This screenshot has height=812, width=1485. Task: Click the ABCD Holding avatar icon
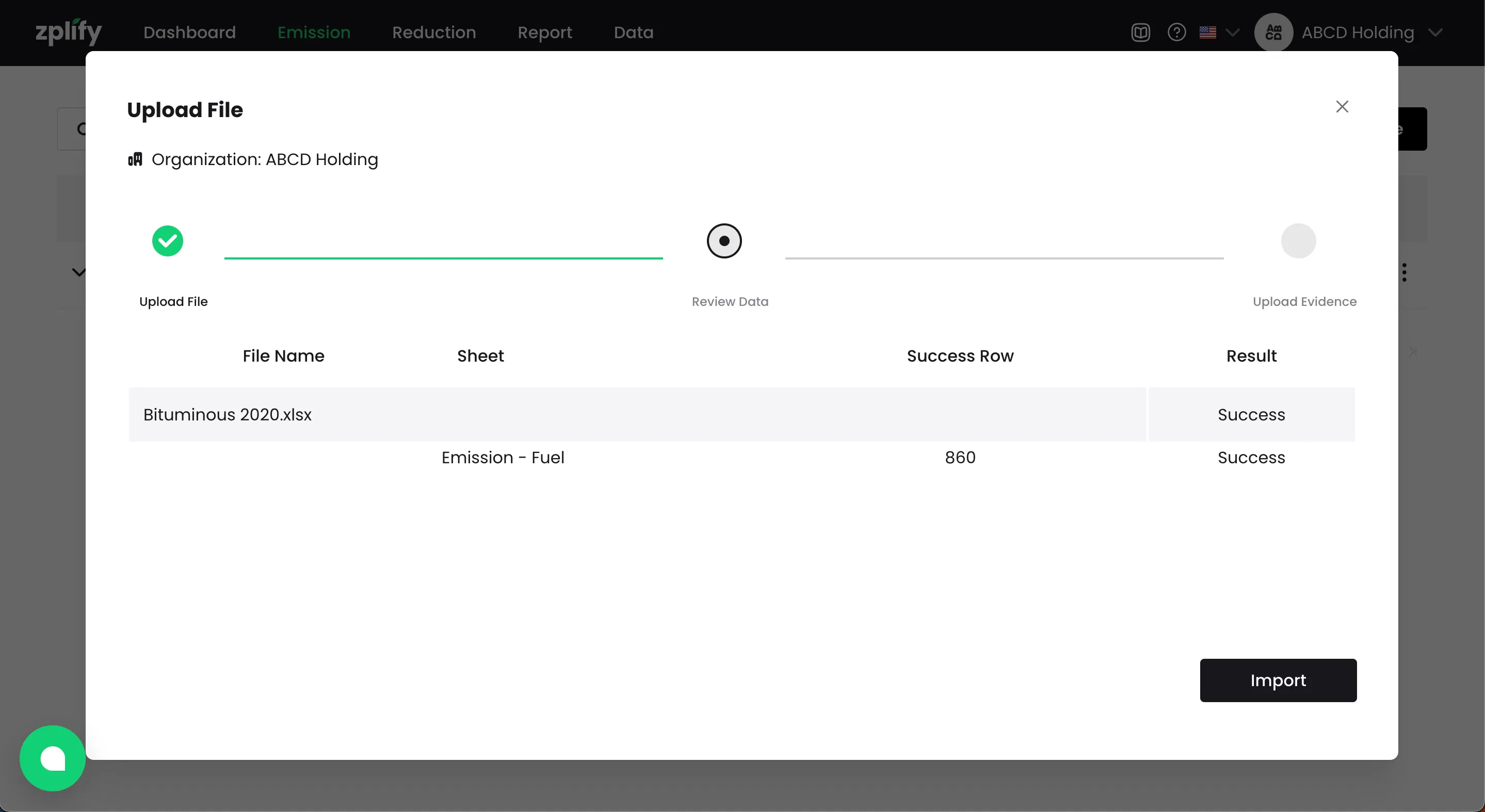pos(1273,33)
